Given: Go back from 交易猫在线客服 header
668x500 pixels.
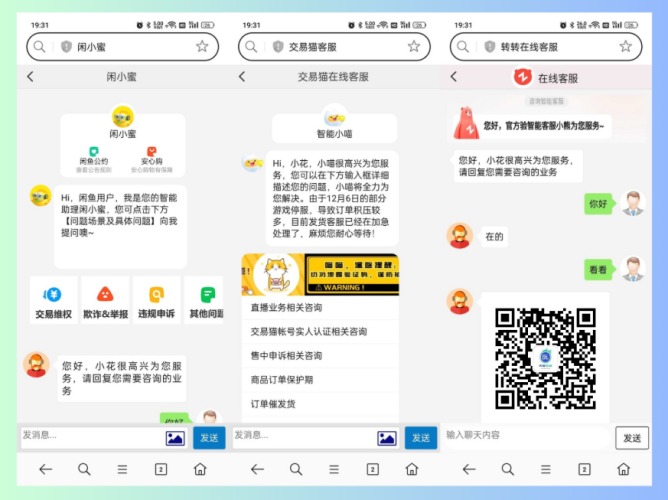Looking at the screenshot, I should (x=242, y=77).
